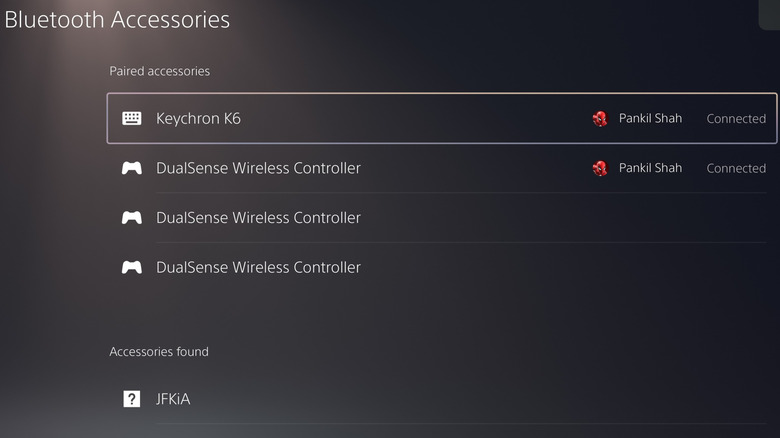Click Pankil Shah name in DualSense row

click(650, 168)
